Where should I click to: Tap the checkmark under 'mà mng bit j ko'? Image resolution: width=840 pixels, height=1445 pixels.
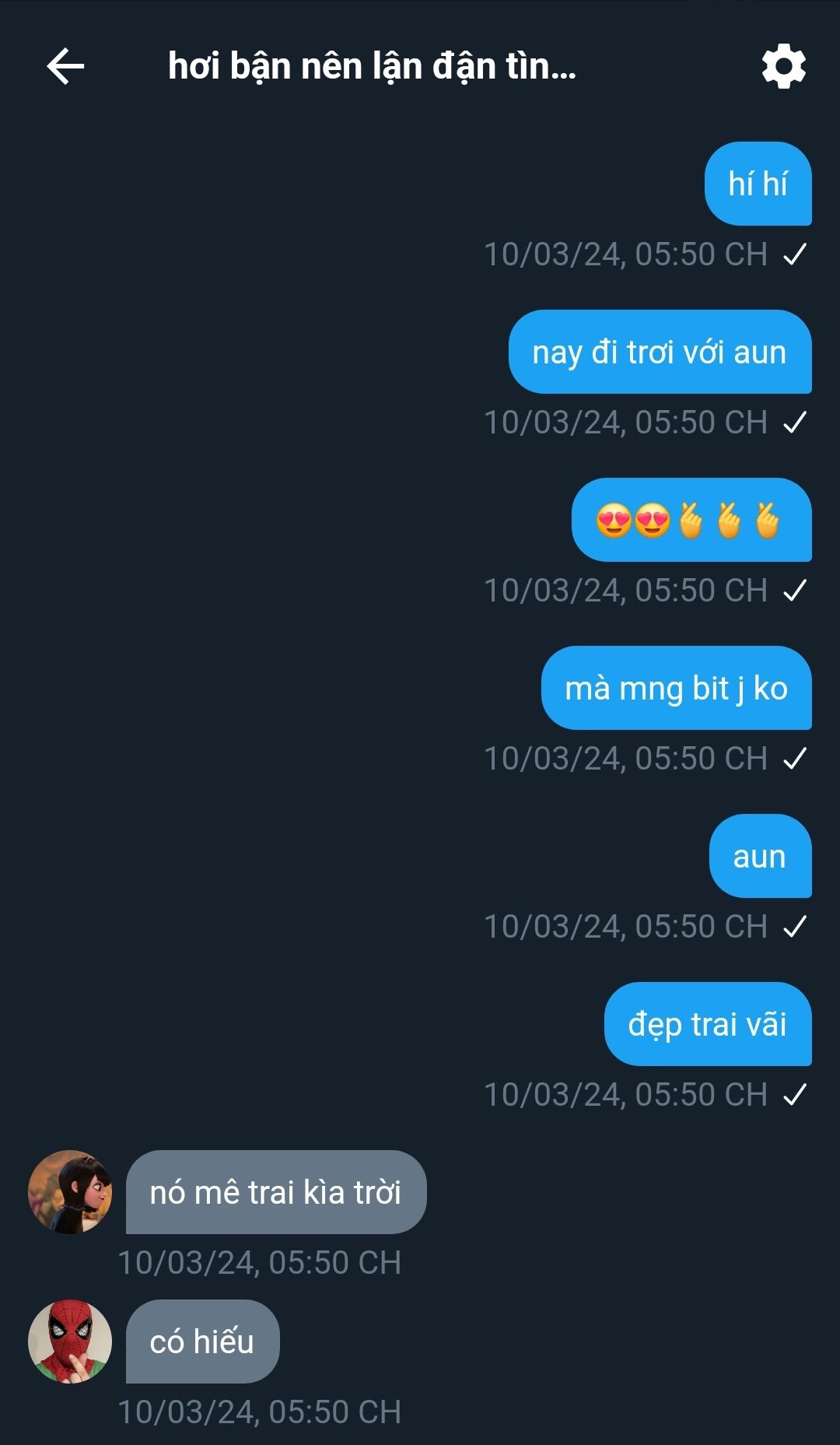point(795,758)
